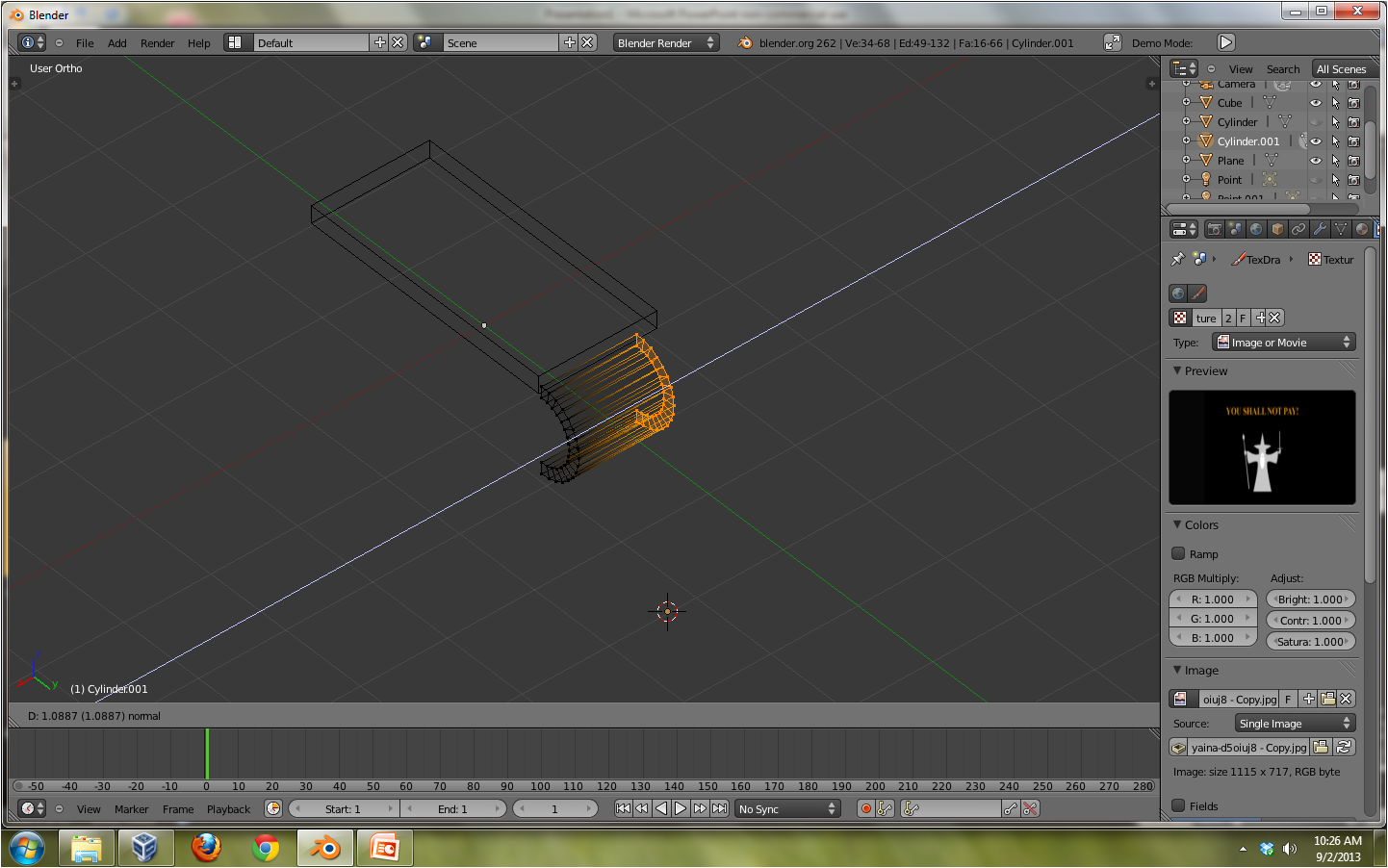Screen dimensions: 1388x868
Task: Hide Cube with its eye icon
Action: coord(1316,102)
